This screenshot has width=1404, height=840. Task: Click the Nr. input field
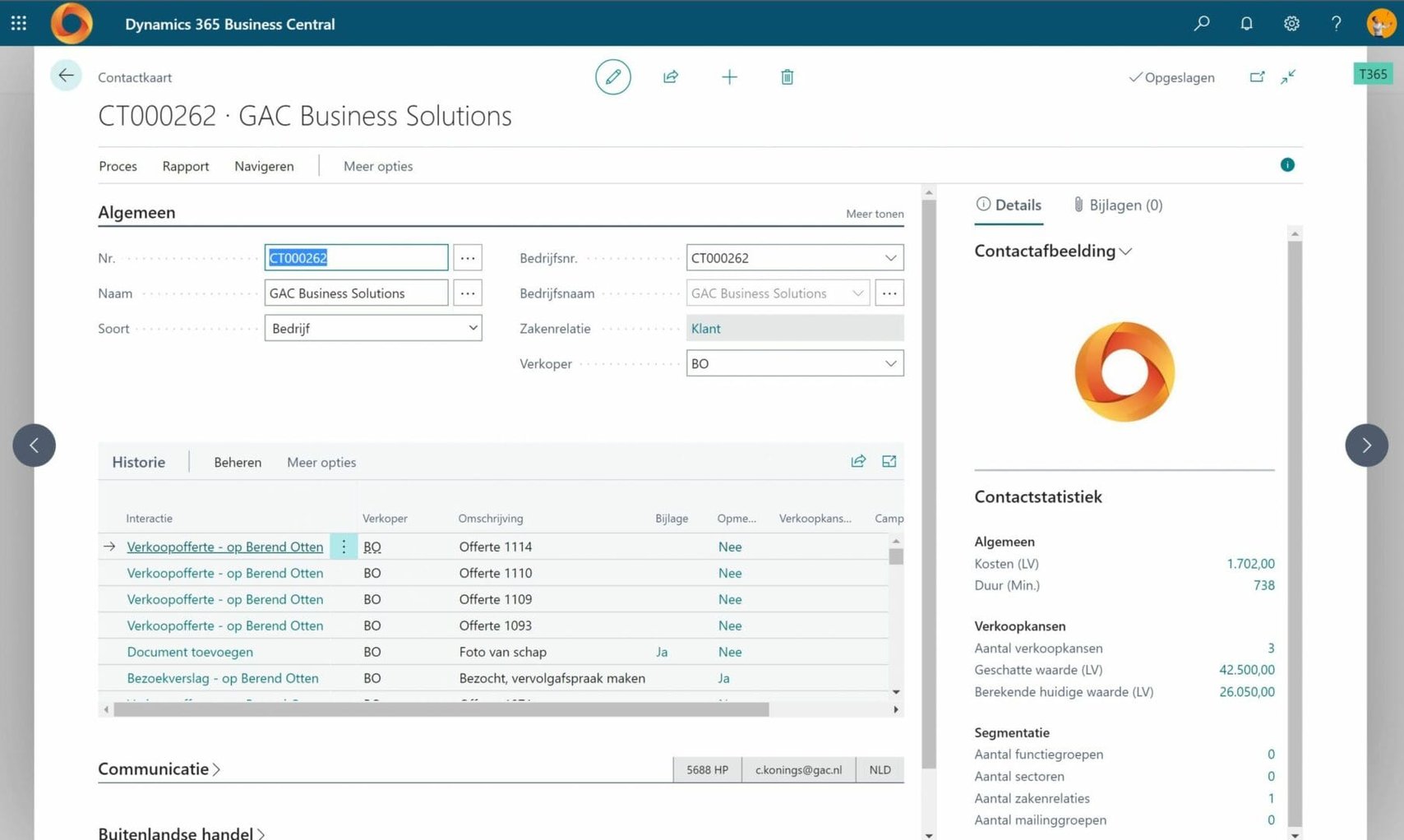pos(356,257)
